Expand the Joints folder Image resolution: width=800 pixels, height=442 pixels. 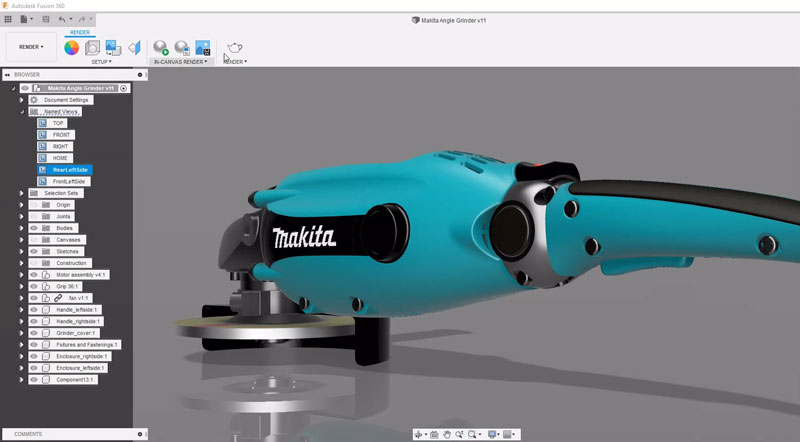click(21, 216)
